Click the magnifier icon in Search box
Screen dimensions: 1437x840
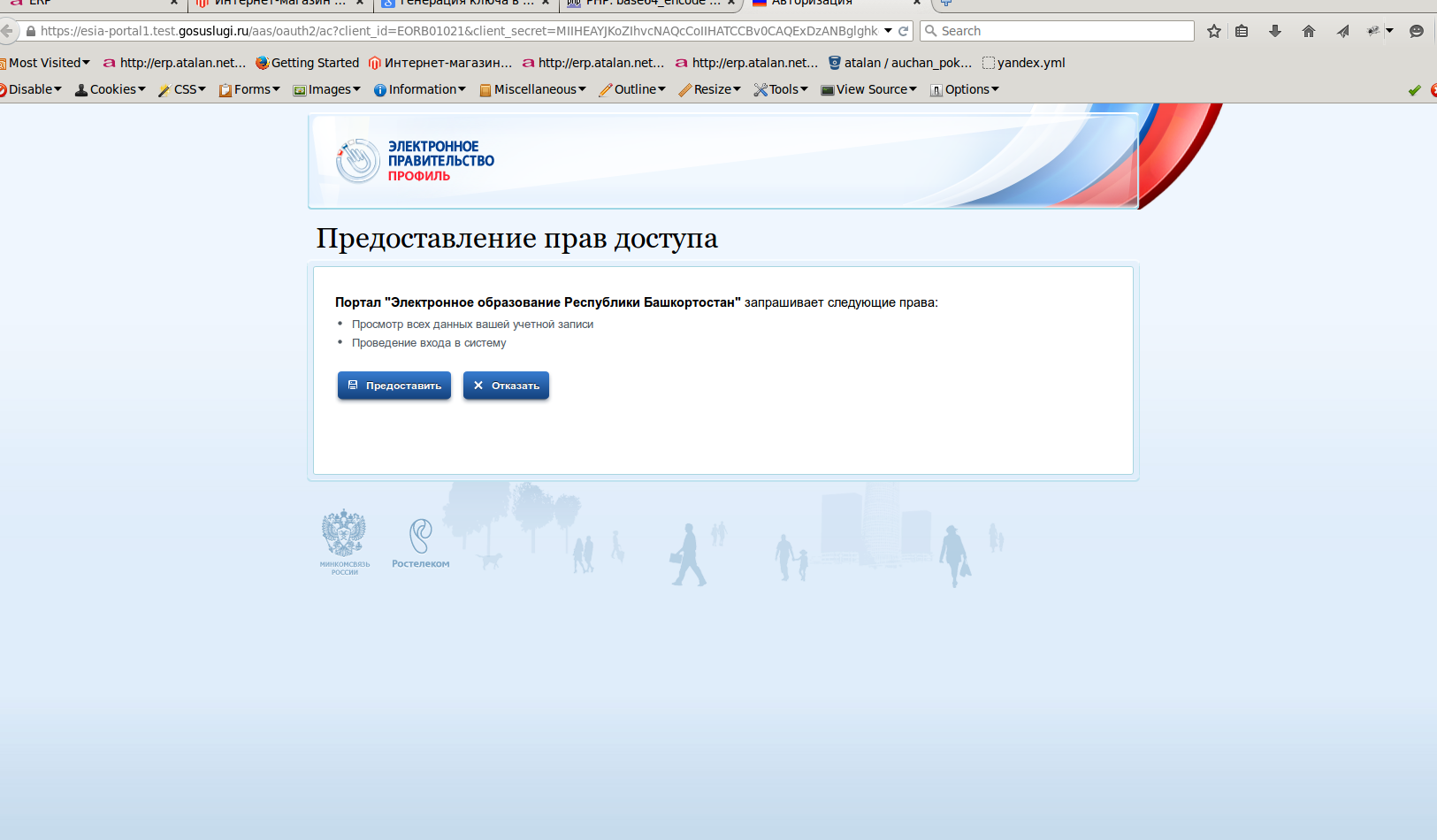click(930, 31)
